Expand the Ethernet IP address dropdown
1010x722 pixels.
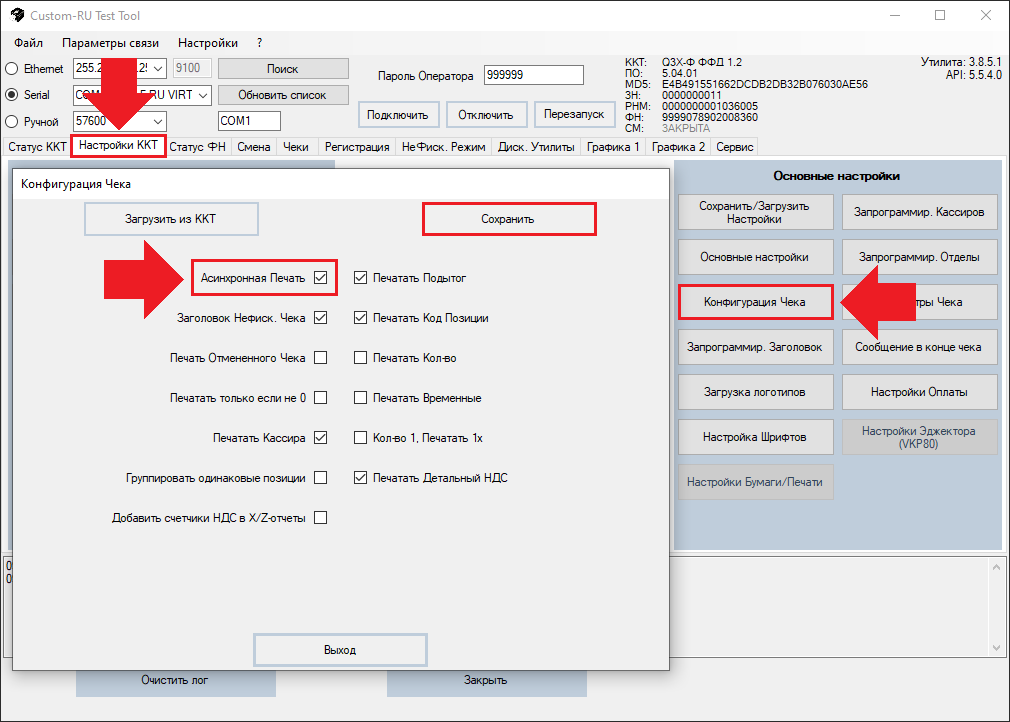click(x=158, y=69)
